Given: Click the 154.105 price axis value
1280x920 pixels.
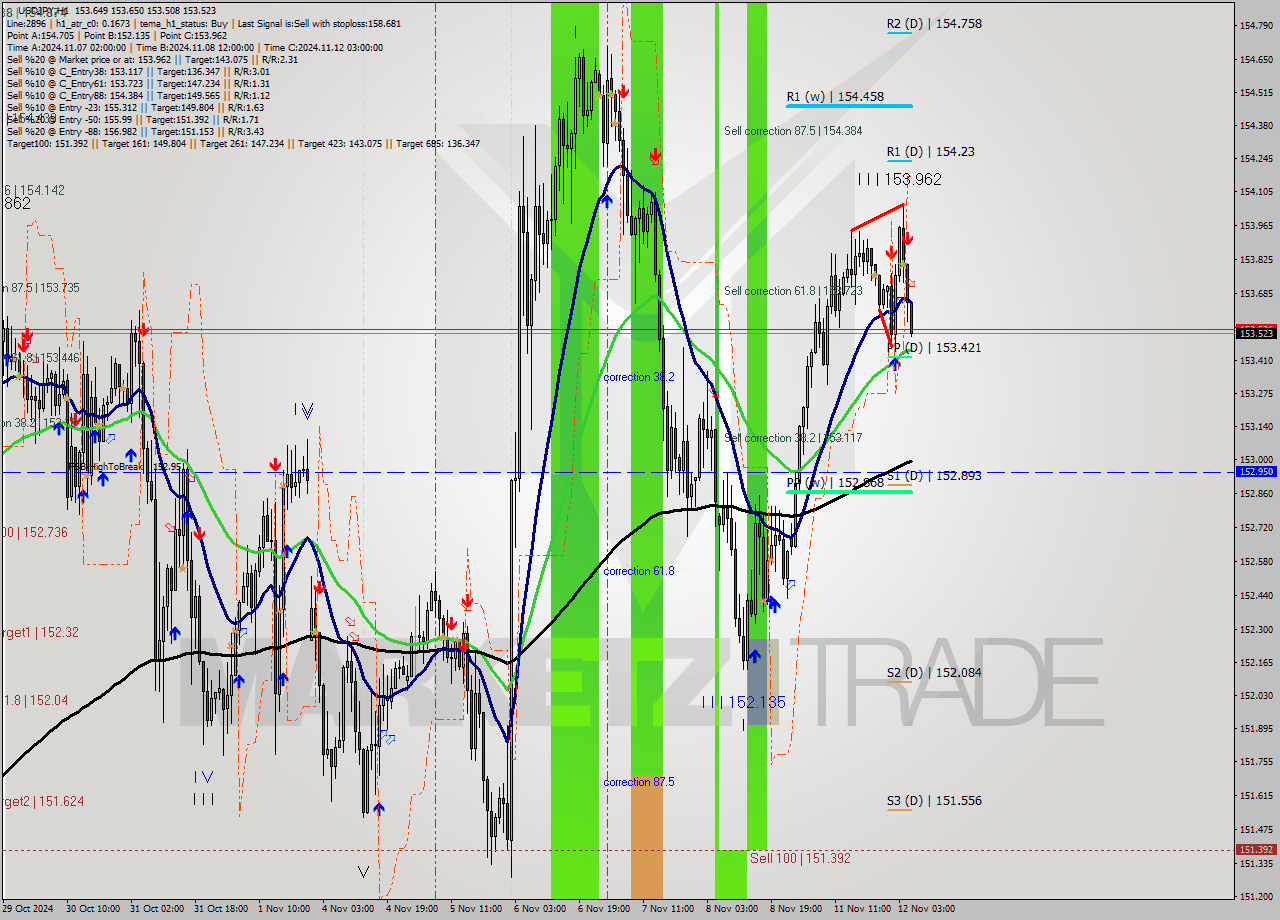Looking at the screenshot, I should point(1256,192).
